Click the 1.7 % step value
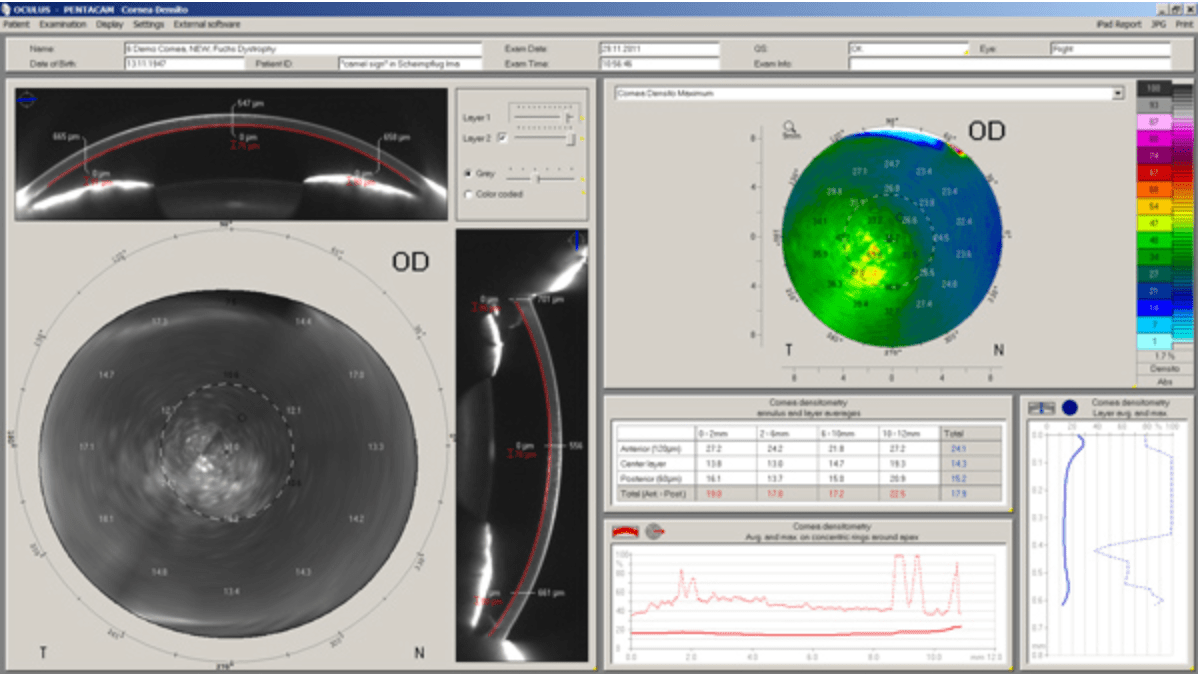This screenshot has width=1202, height=674. point(1164,355)
